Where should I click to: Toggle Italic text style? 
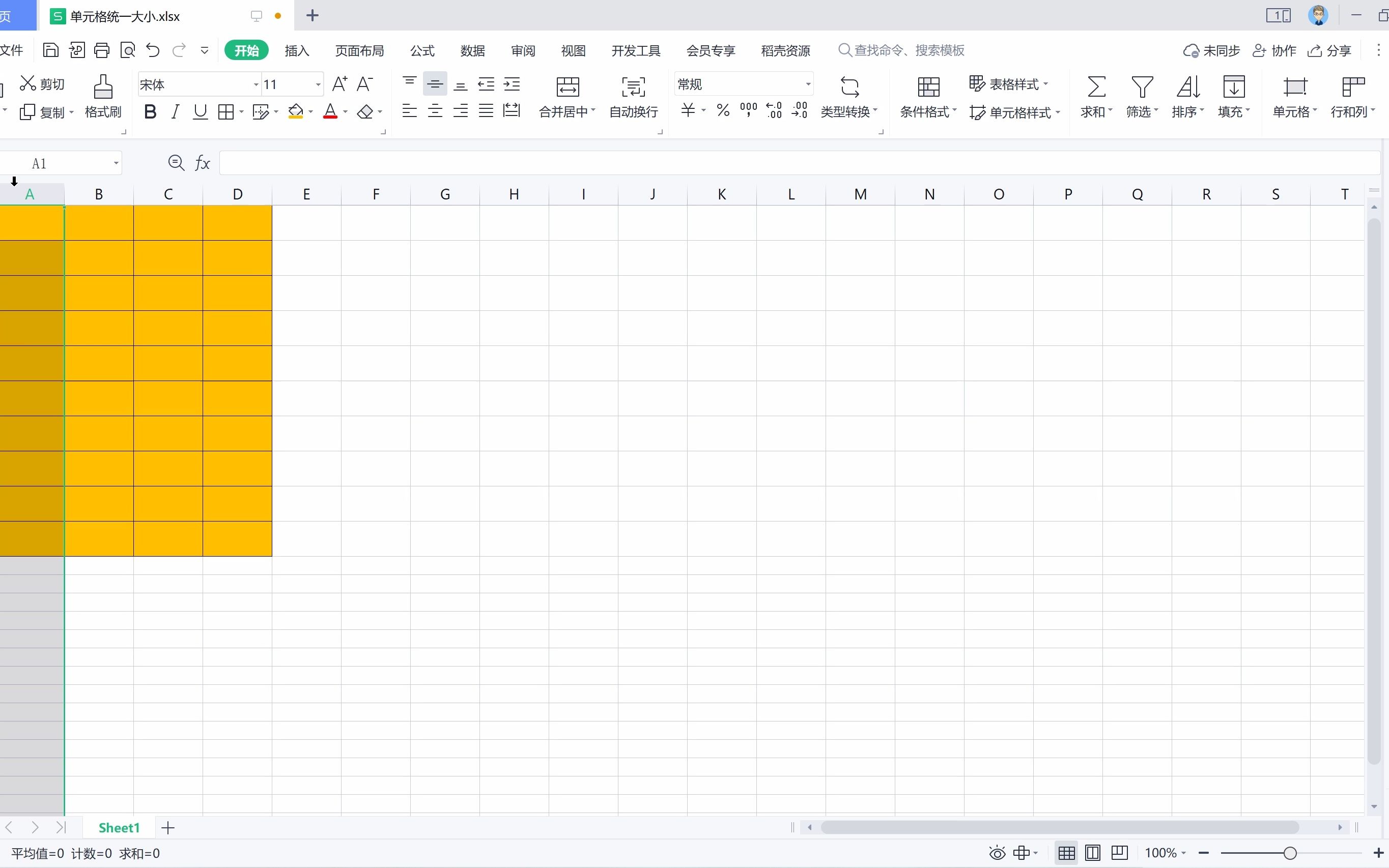pyautogui.click(x=176, y=112)
